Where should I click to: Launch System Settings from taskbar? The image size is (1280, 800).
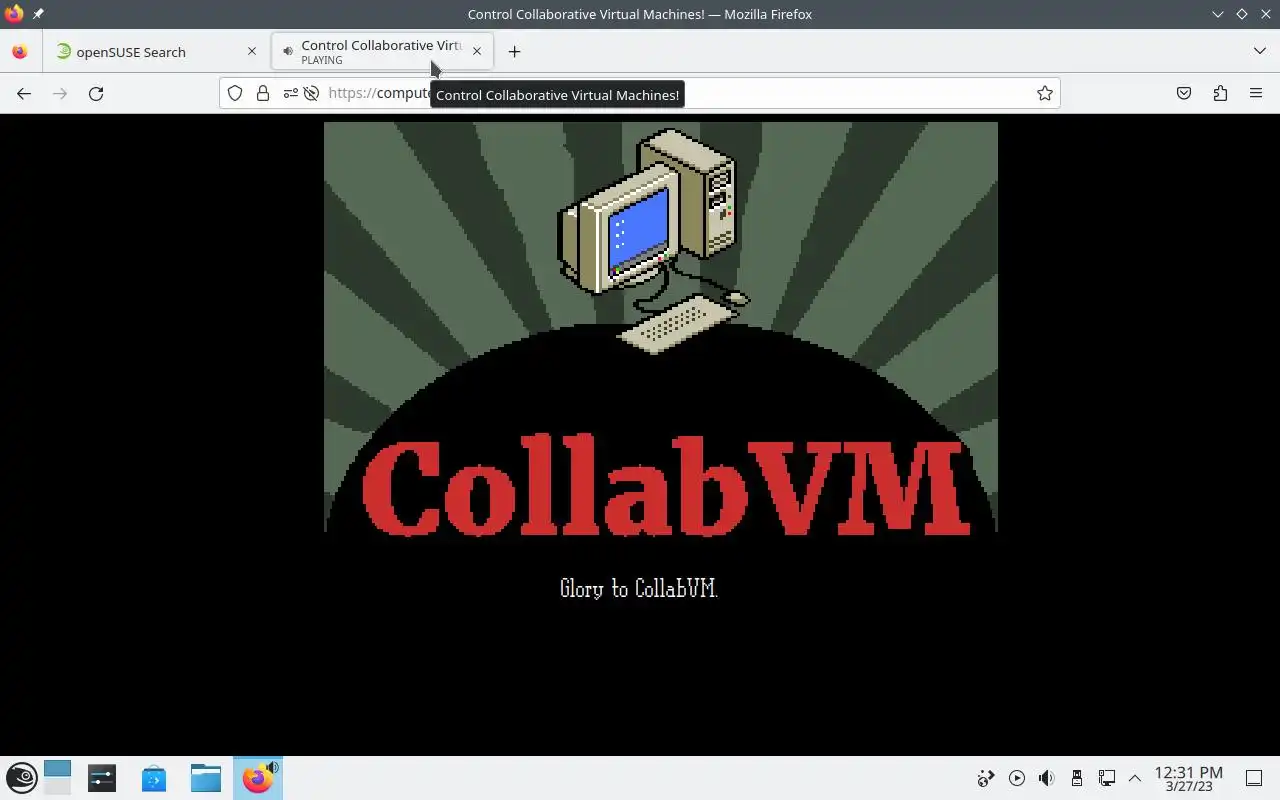point(102,778)
